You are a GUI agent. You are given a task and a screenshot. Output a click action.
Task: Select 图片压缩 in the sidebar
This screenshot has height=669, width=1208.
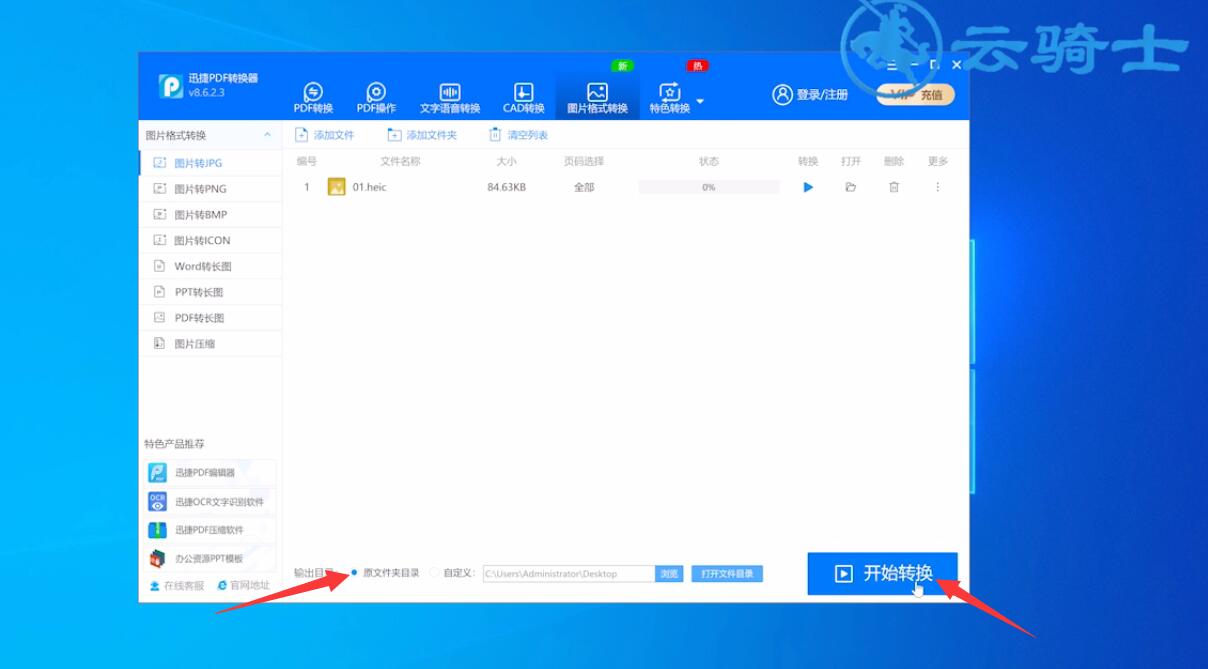coord(210,344)
